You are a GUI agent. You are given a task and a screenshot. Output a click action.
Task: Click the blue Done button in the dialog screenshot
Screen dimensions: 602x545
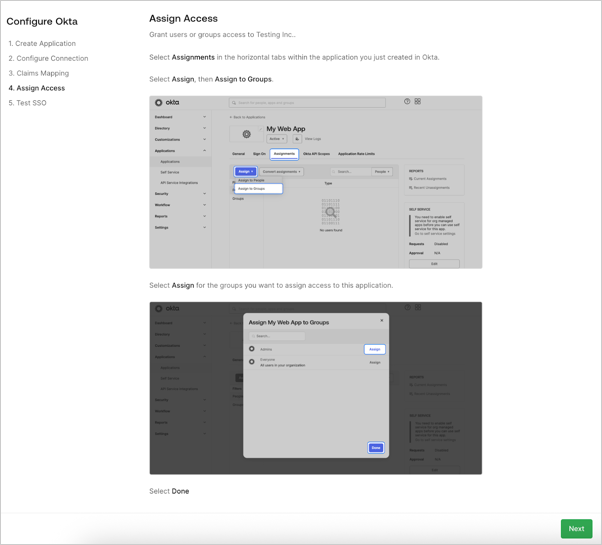(376, 448)
